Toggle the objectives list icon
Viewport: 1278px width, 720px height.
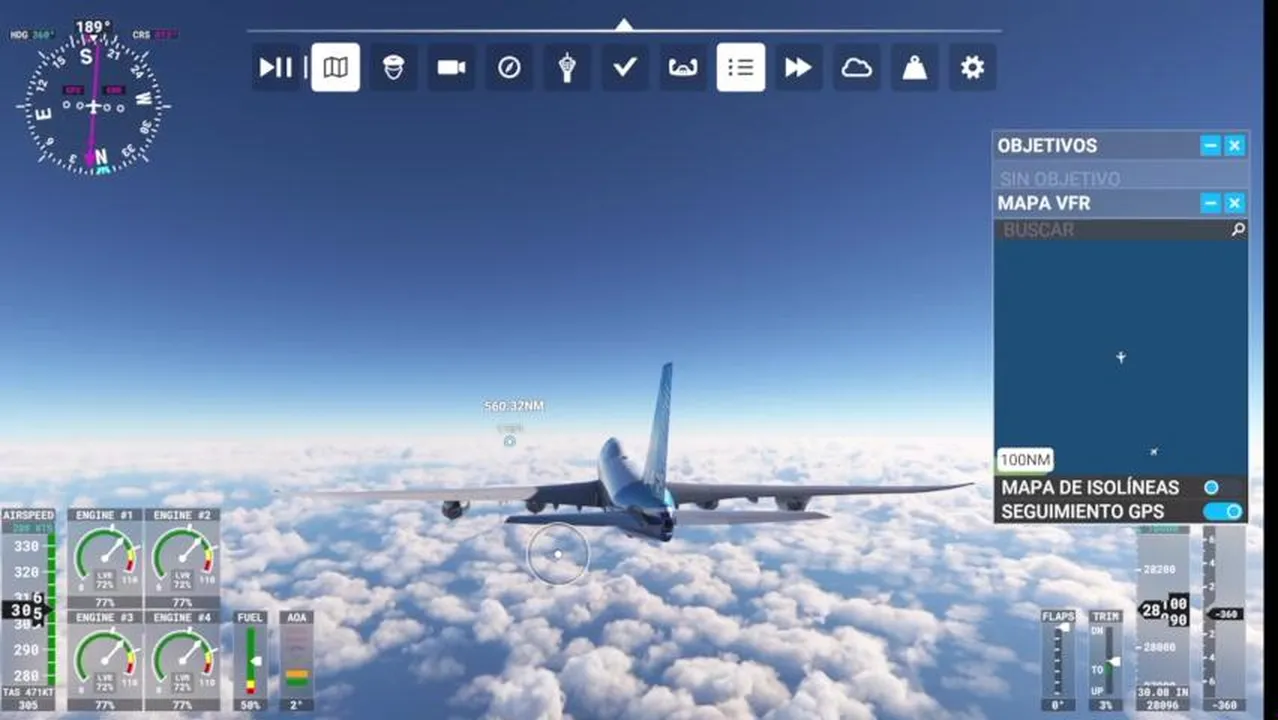741,67
